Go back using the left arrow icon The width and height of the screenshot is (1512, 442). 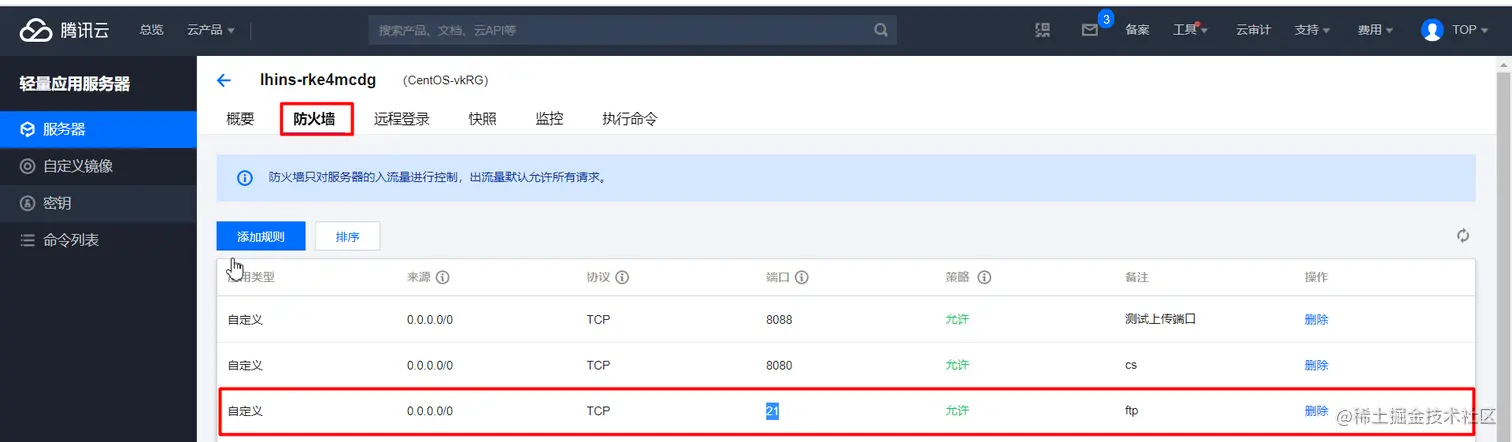pyautogui.click(x=224, y=80)
